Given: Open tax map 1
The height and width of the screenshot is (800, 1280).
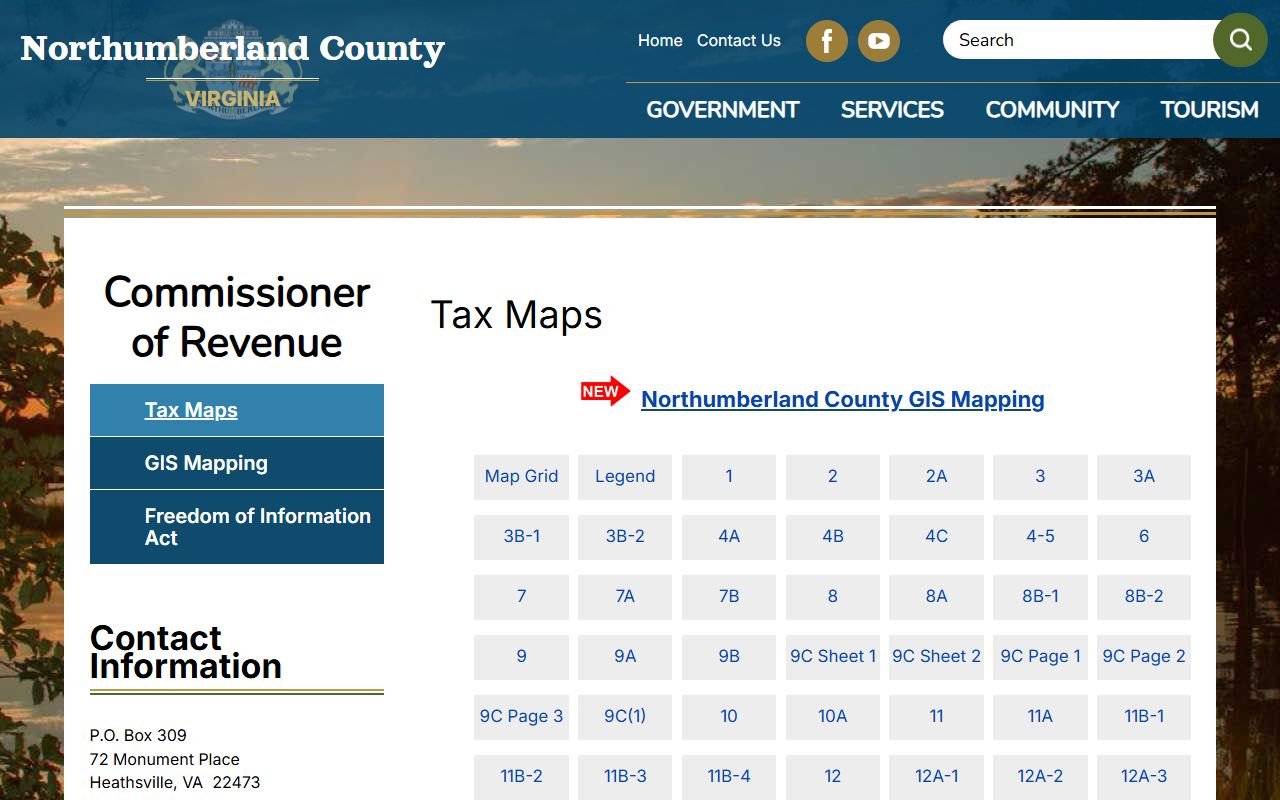Looking at the screenshot, I should click(729, 477).
